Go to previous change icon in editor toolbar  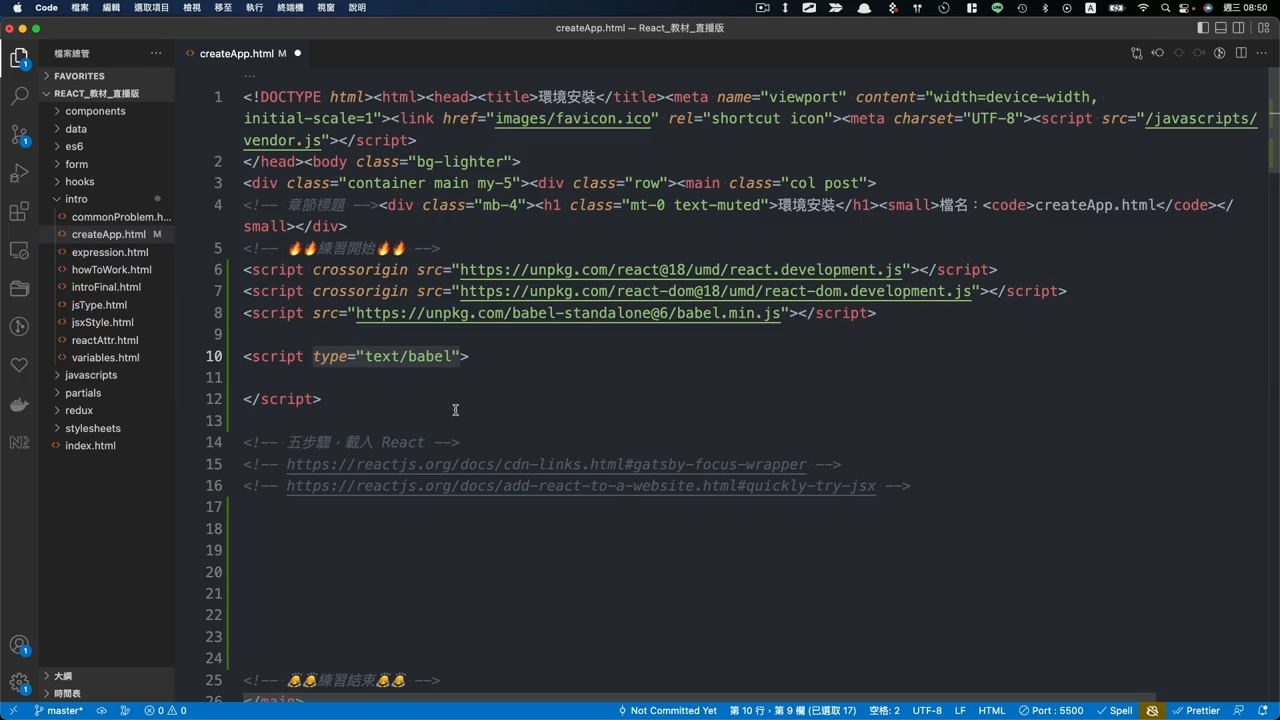pos(1157,53)
